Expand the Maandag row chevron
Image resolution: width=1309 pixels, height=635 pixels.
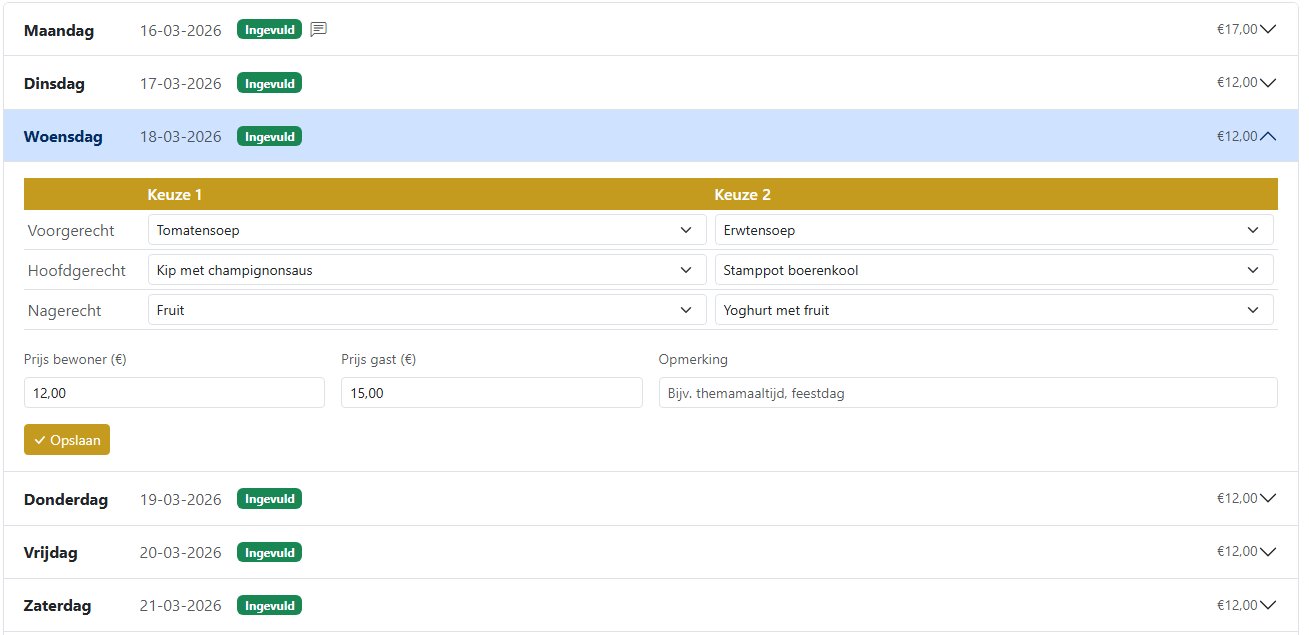(1268, 29)
